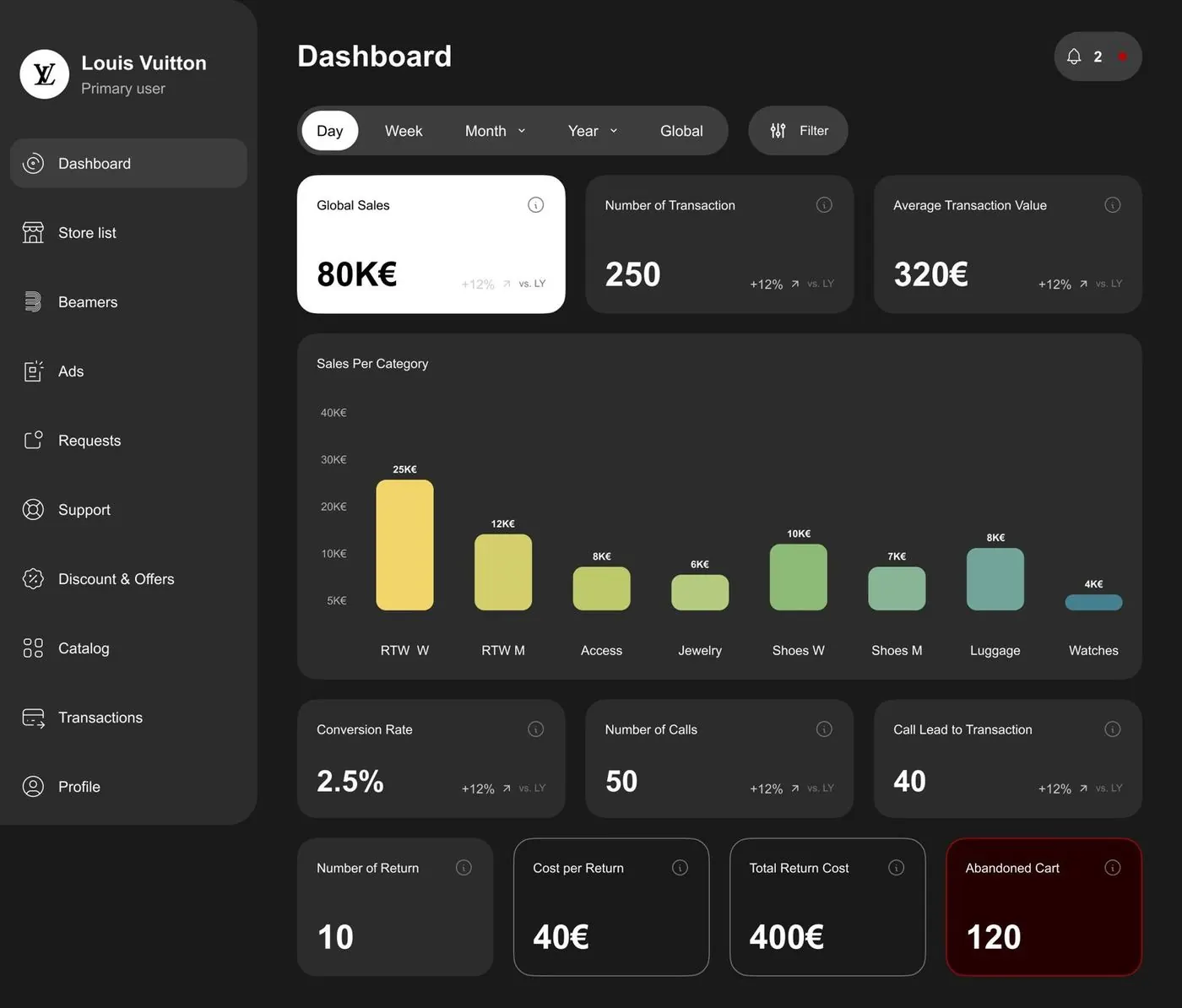Click the Abandoned Cart value 120
The height and width of the screenshot is (1008, 1182).
click(994, 937)
